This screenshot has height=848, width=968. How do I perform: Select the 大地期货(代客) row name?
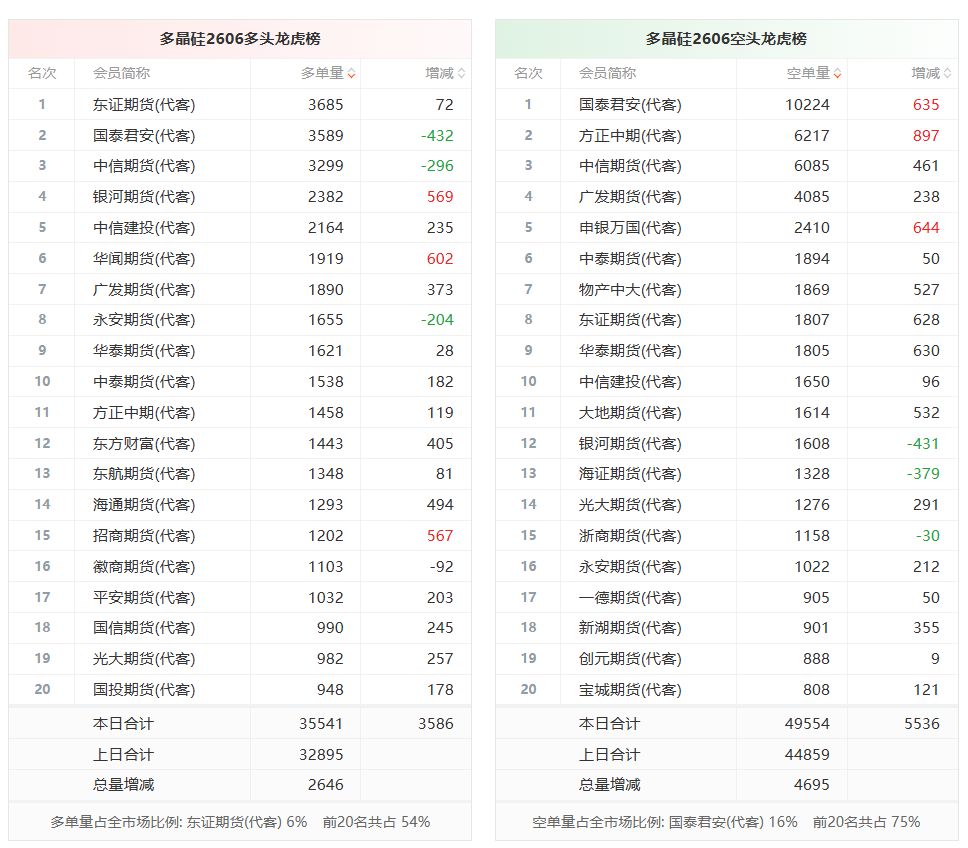point(630,412)
